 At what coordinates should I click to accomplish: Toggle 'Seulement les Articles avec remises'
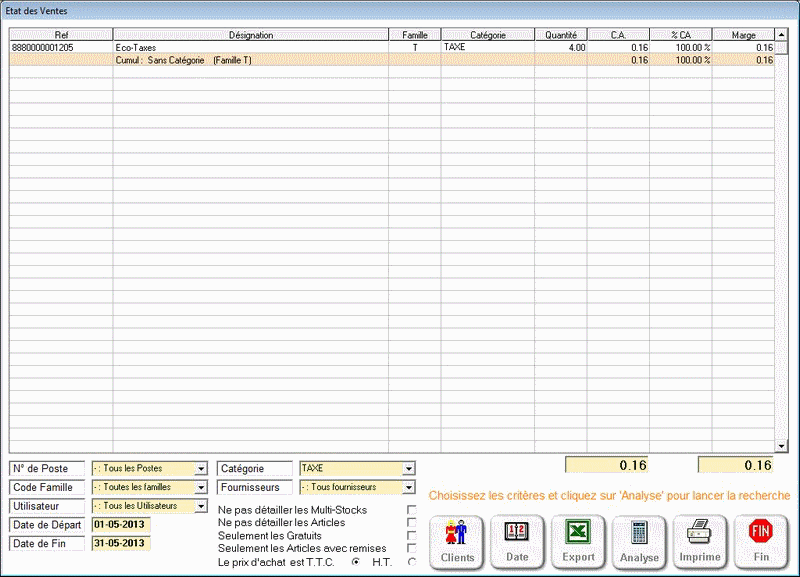pos(412,548)
